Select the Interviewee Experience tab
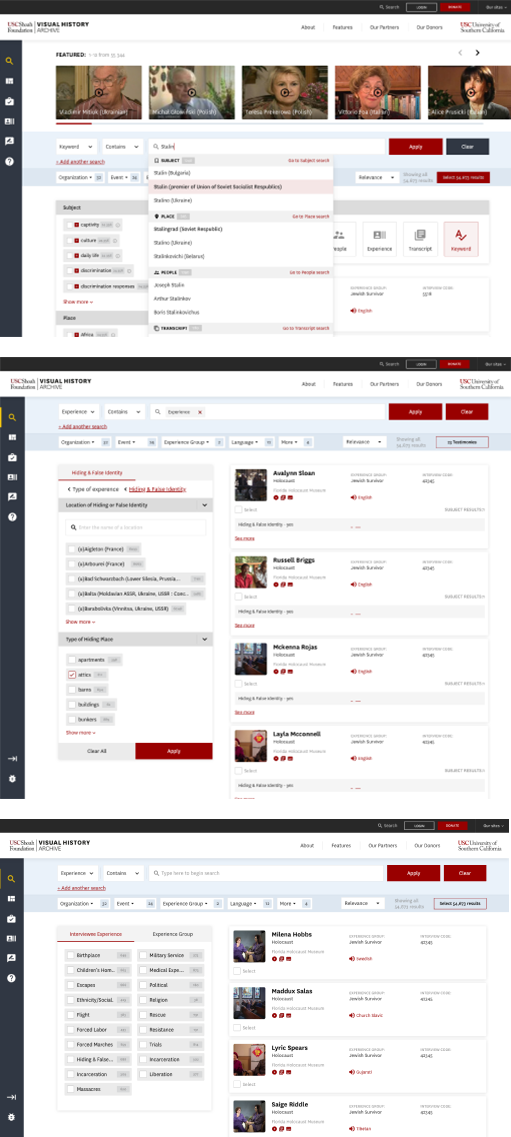 pyautogui.click(x=96, y=935)
